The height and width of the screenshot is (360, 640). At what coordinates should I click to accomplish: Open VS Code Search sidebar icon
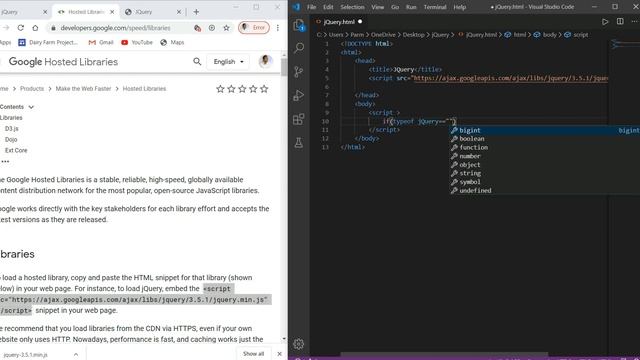(x=299, y=48)
